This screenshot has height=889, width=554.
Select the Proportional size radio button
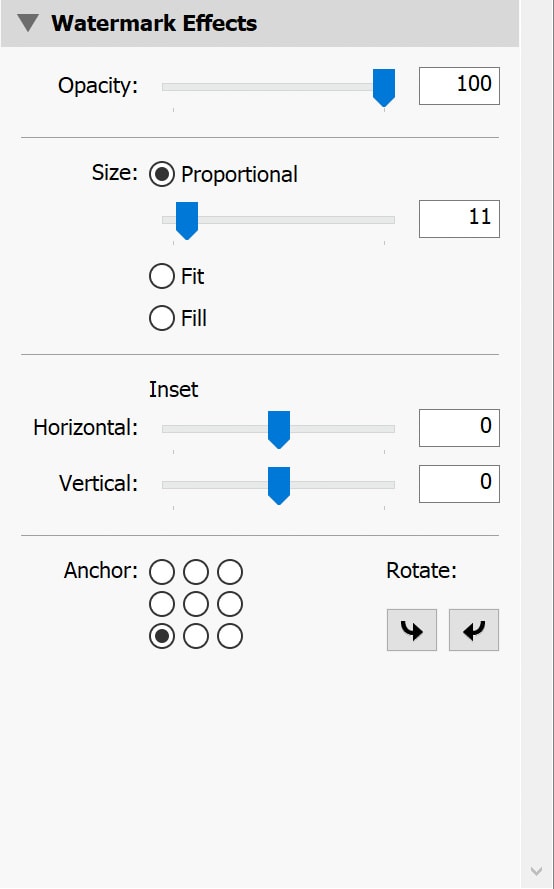[x=162, y=175]
